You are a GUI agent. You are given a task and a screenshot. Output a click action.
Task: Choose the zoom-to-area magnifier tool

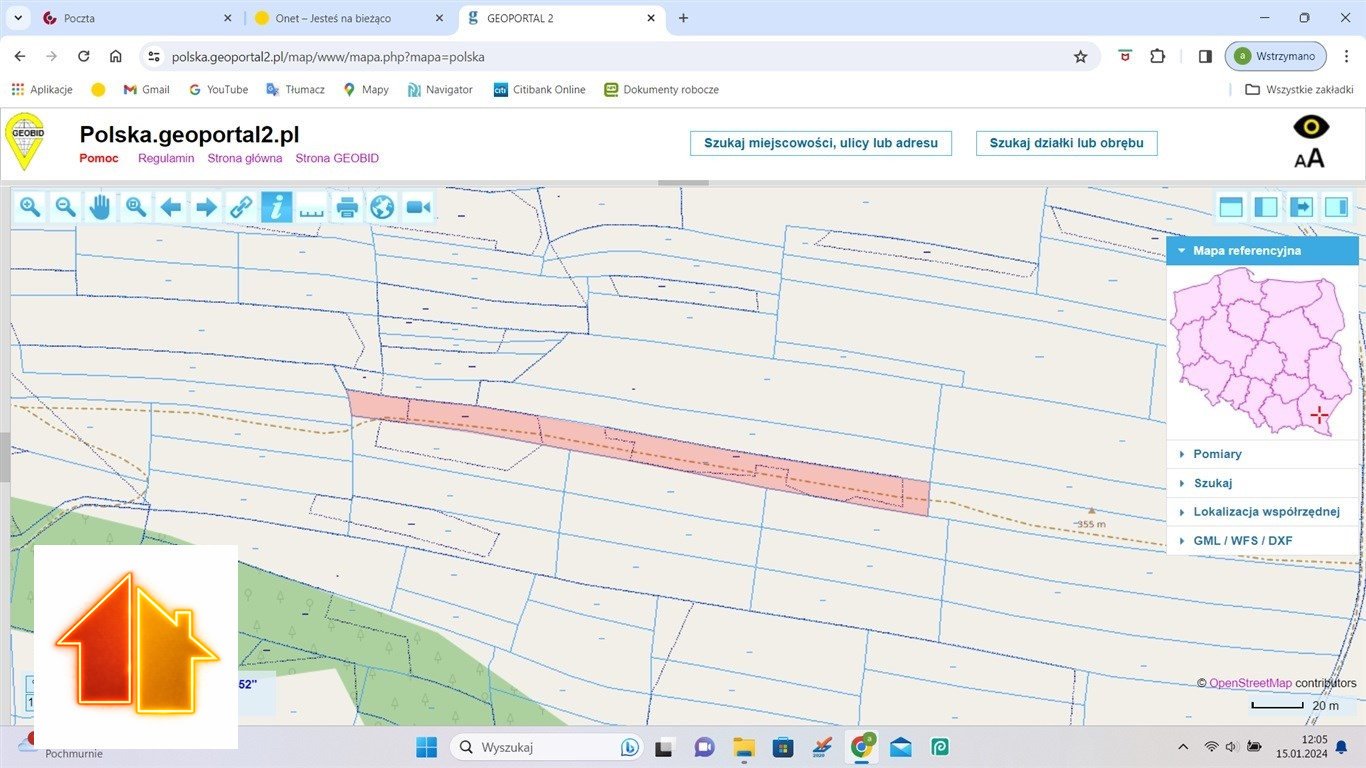coord(136,207)
